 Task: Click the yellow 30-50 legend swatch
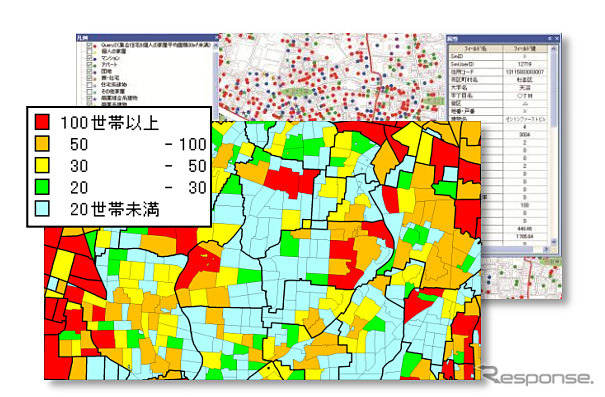click(42, 165)
